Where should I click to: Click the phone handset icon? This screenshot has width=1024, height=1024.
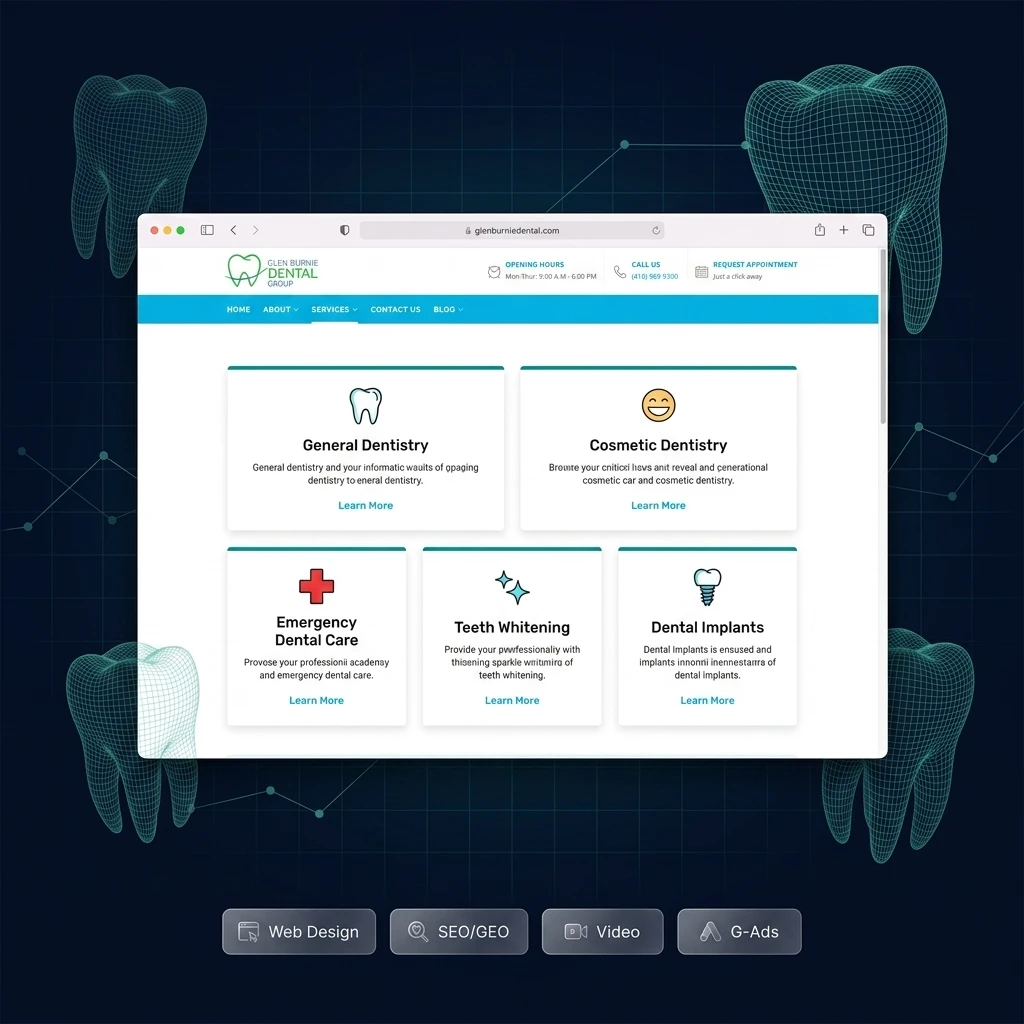(x=620, y=272)
